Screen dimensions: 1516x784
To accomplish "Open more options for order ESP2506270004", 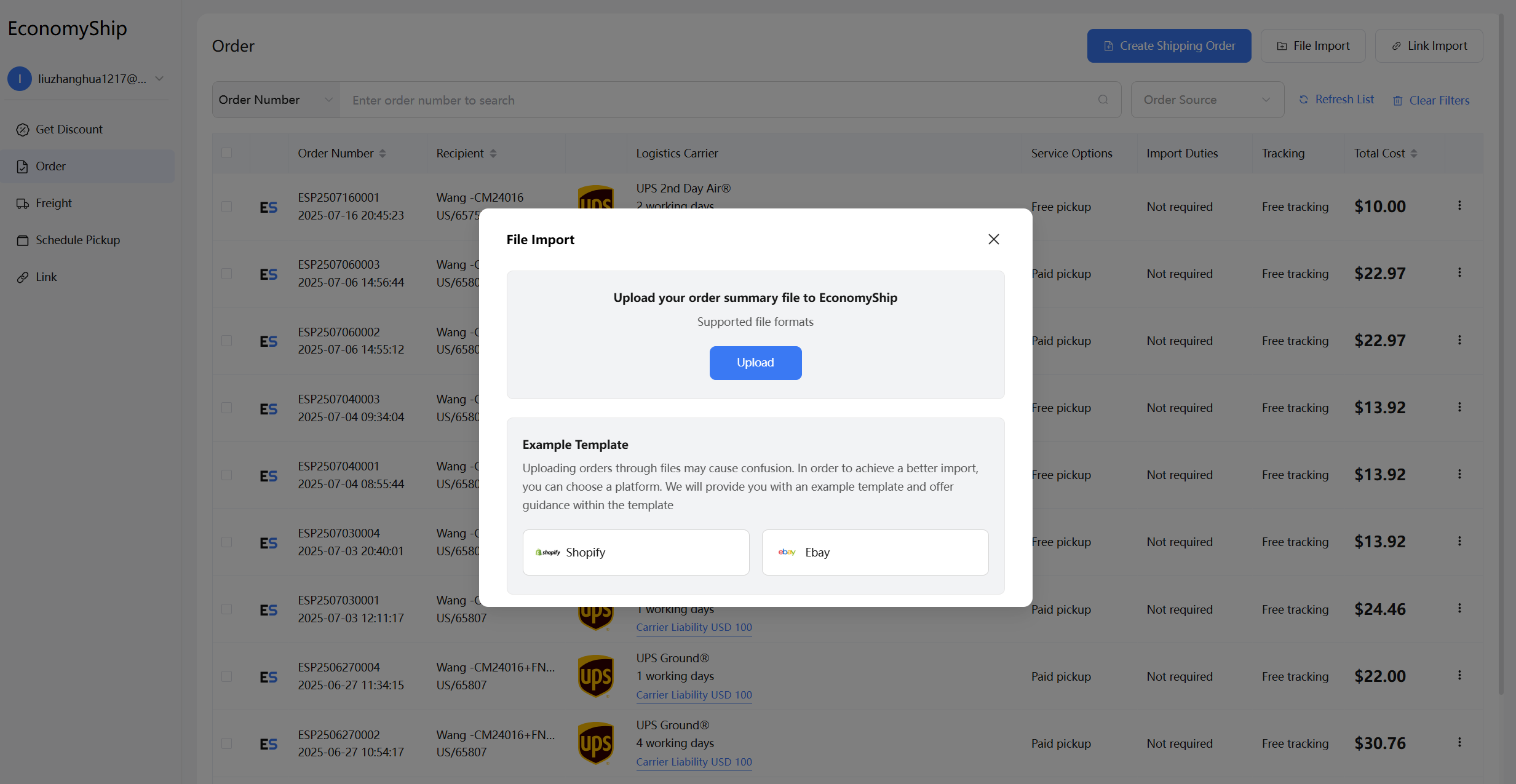I will click(x=1459, y=676).
